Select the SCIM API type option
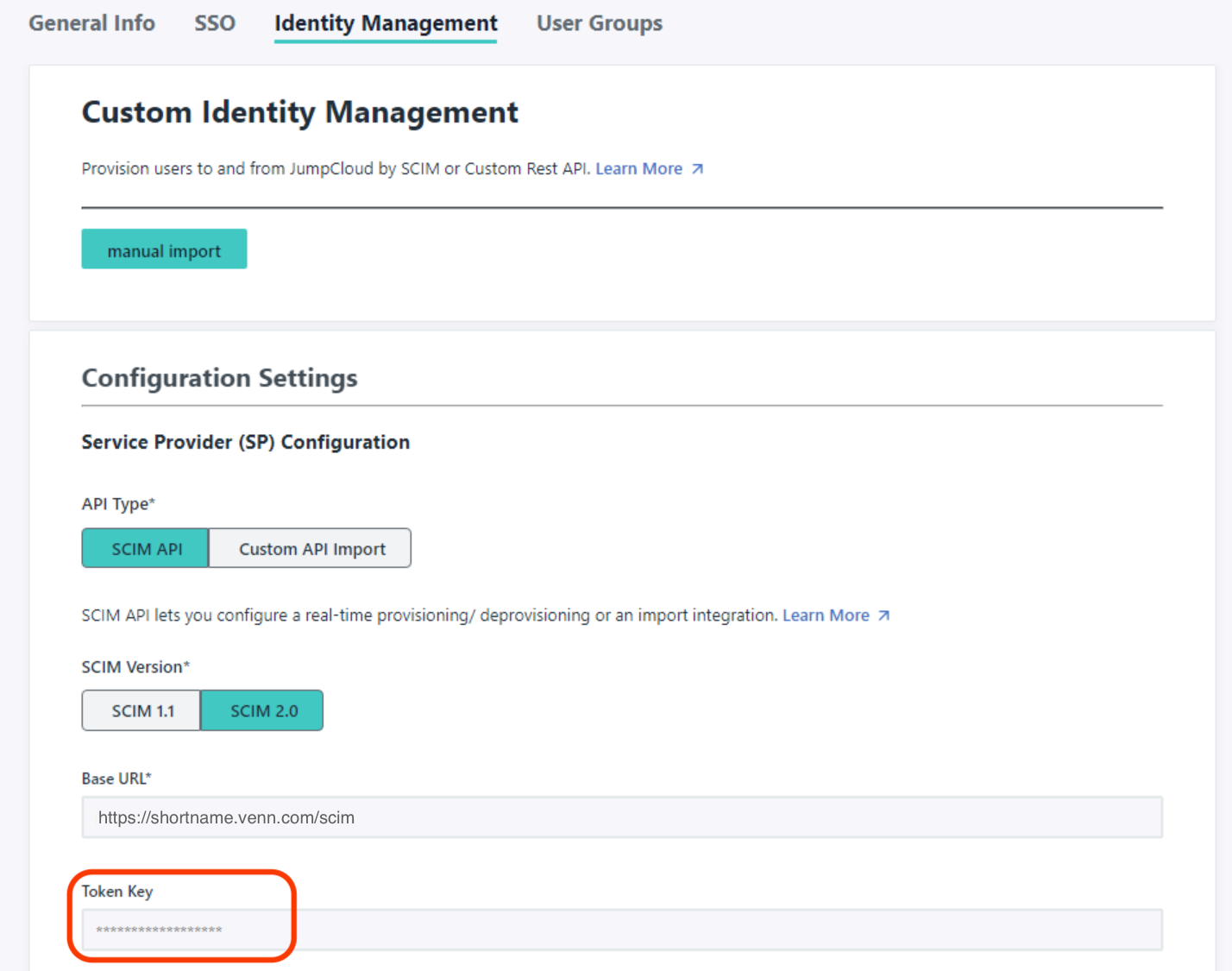Viewport: 1232px width, 971px height. click(146, 548)
